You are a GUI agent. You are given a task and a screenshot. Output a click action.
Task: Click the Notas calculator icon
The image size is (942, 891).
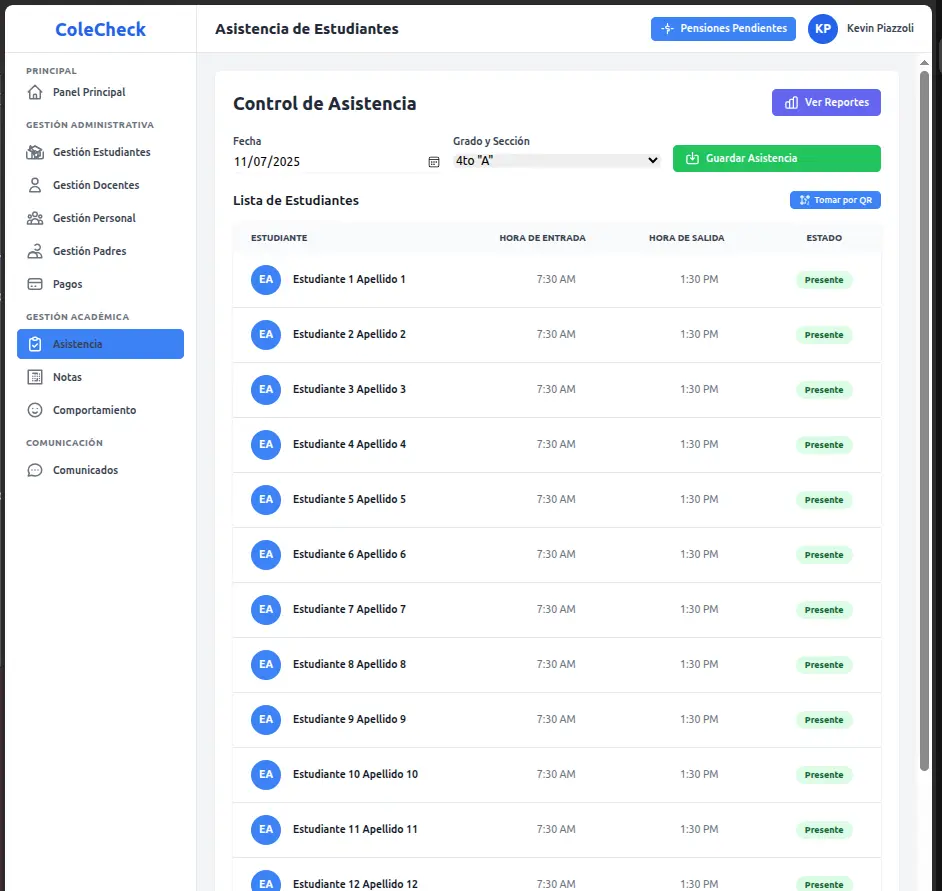[x=35, y=377]
